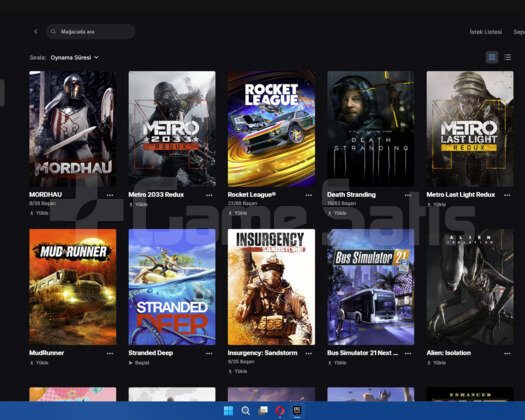Install Bus Simulator 21 with Yükle
Image resolution: width=525 pixels, height=420 pixels.
pyautogui.click(x=337, y=363)
